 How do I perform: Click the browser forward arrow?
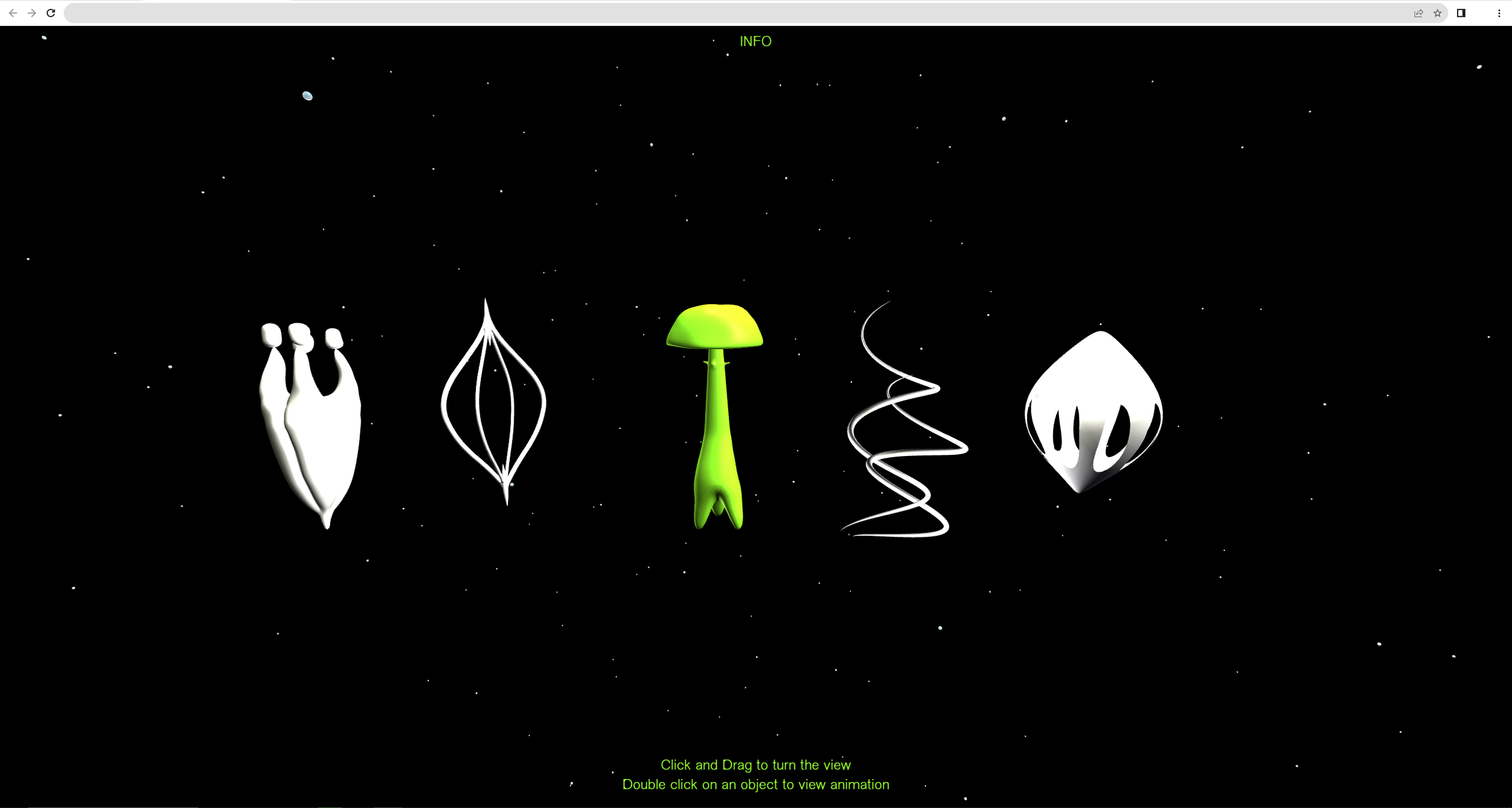[31, 13]
